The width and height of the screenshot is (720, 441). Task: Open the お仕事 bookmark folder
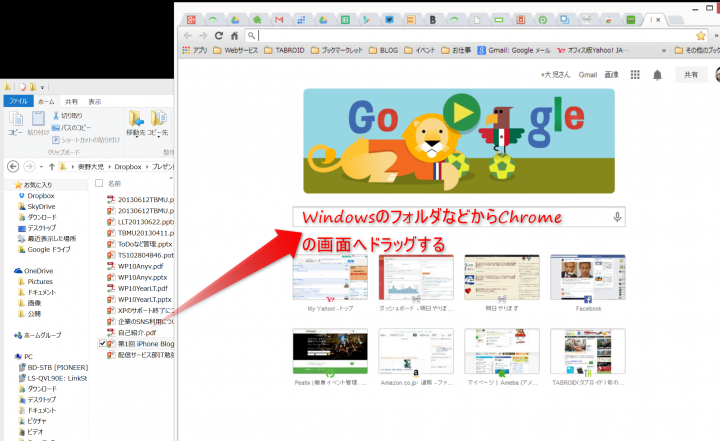pos(456,50)
